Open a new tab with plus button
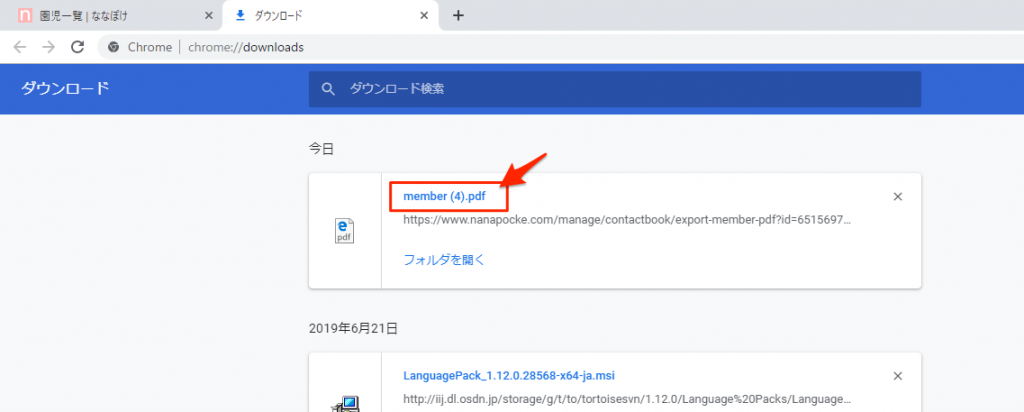The width and height of the screenshot is (1024, 412). [x=458, y=16]
